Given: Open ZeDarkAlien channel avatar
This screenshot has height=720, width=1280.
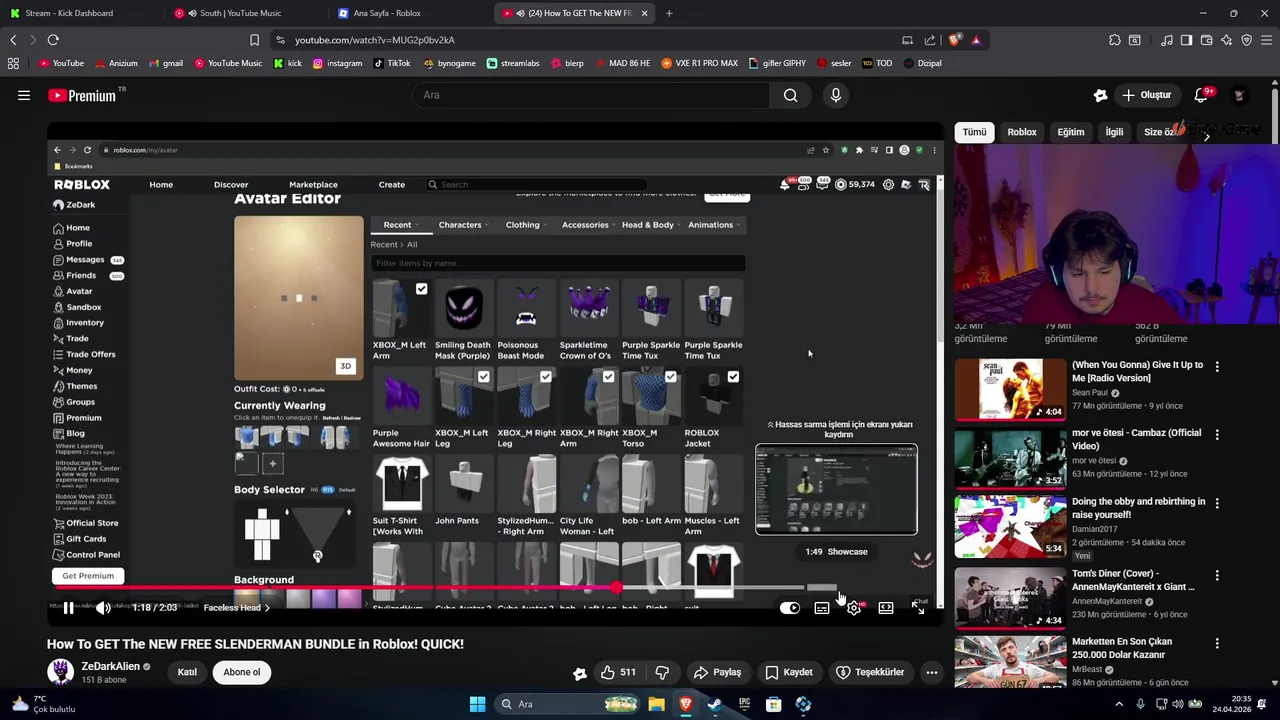Looking at the screenshot, I should pos(60,671).
